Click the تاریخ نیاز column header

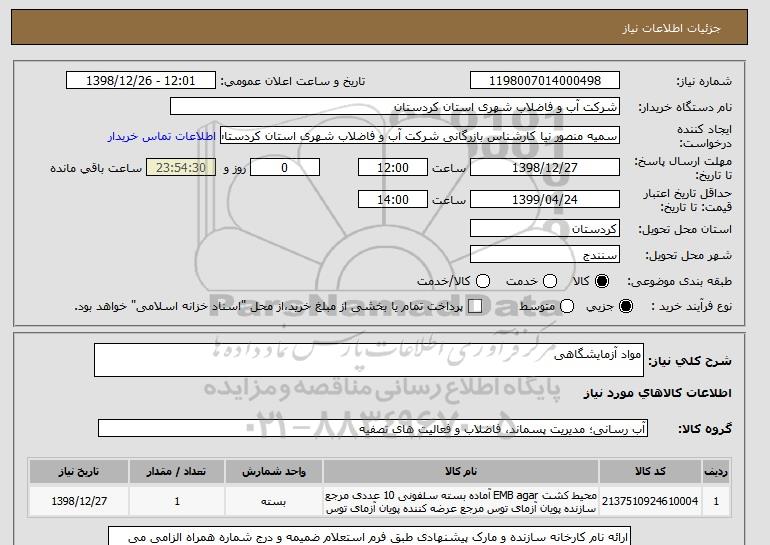pos(79,471)
